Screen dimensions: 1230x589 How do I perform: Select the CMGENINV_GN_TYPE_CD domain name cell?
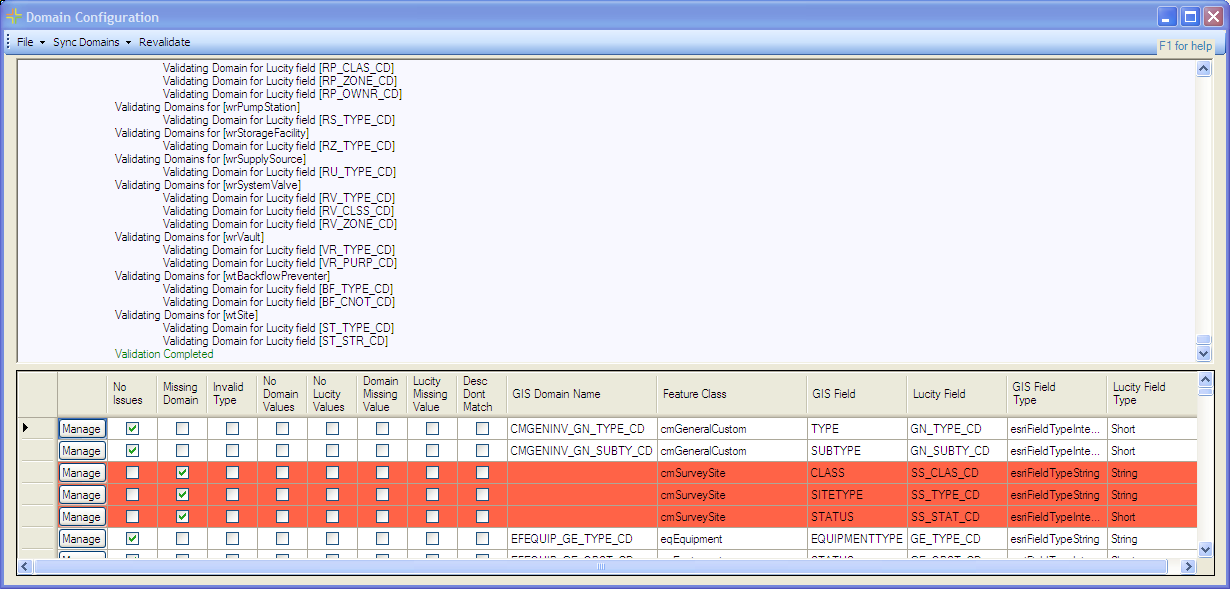click(x=582, y=429)
